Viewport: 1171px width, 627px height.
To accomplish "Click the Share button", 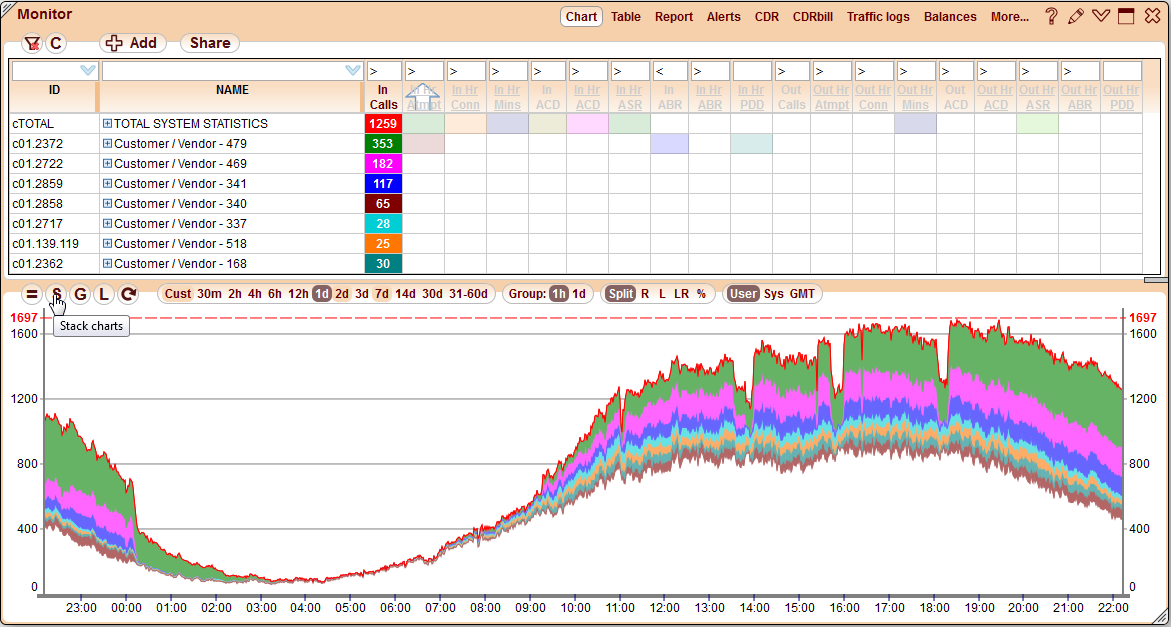I will pos(208,43).
